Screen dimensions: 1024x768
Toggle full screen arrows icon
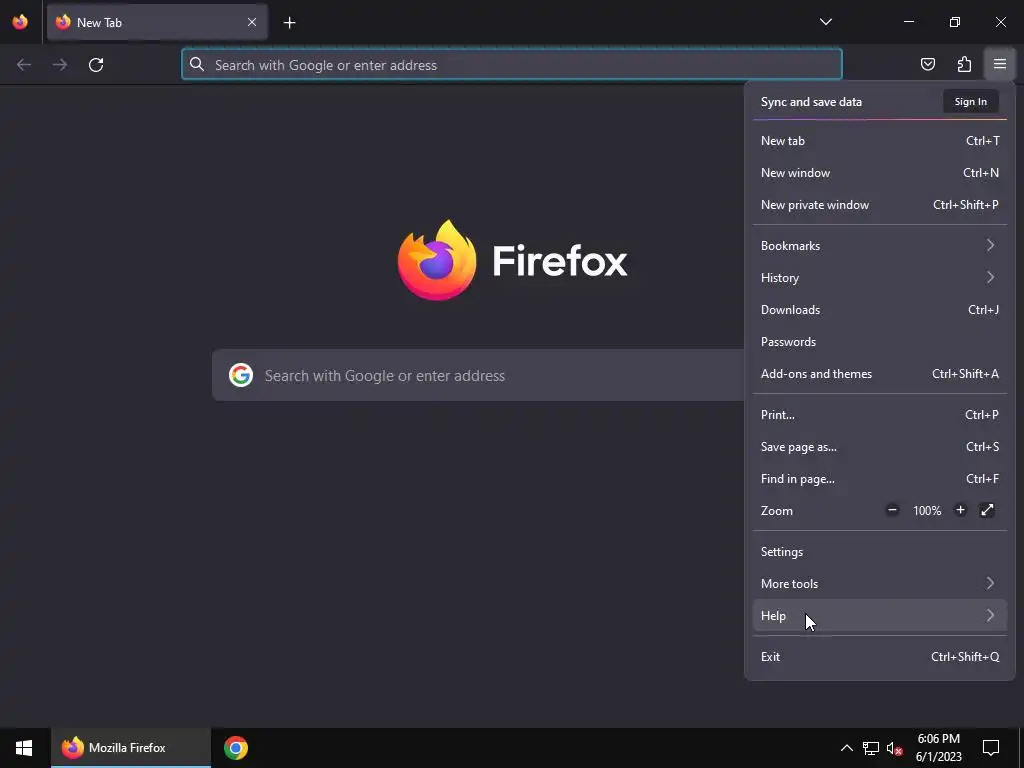tap(987, 510)
